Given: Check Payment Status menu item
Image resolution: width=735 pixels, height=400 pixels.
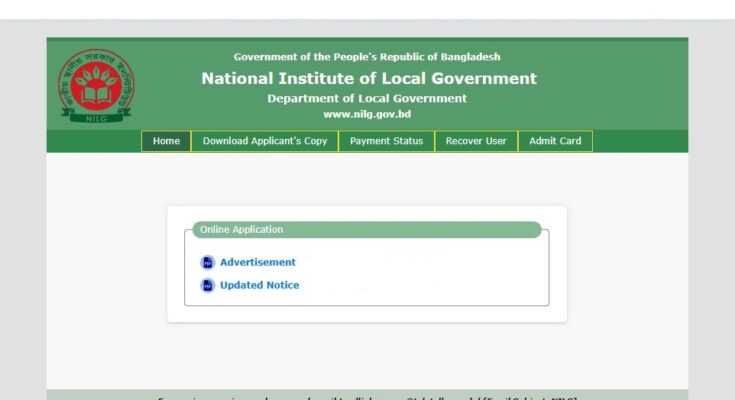Looking at the screenshot, I should (x=386, y=141).
